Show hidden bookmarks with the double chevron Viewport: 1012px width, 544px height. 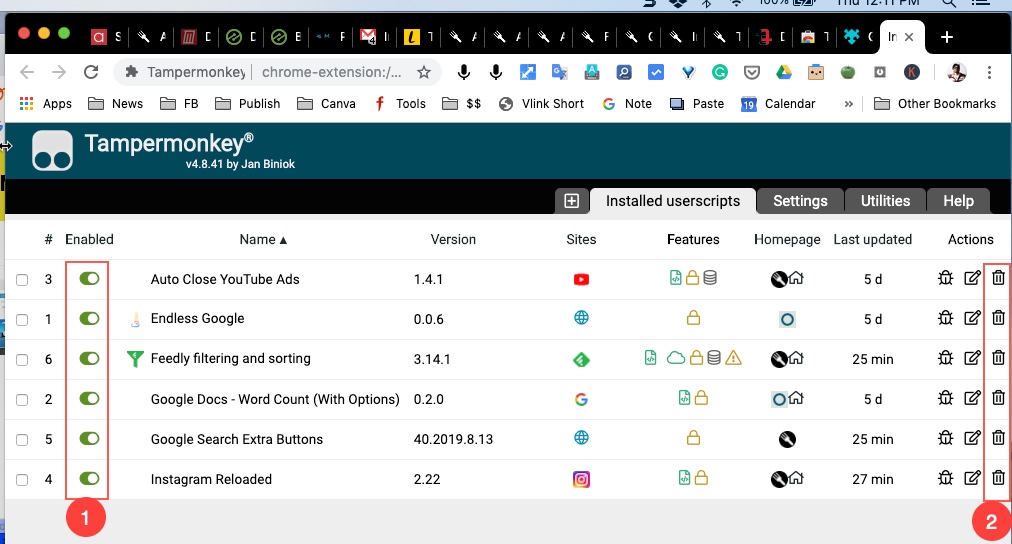point(848,104)
